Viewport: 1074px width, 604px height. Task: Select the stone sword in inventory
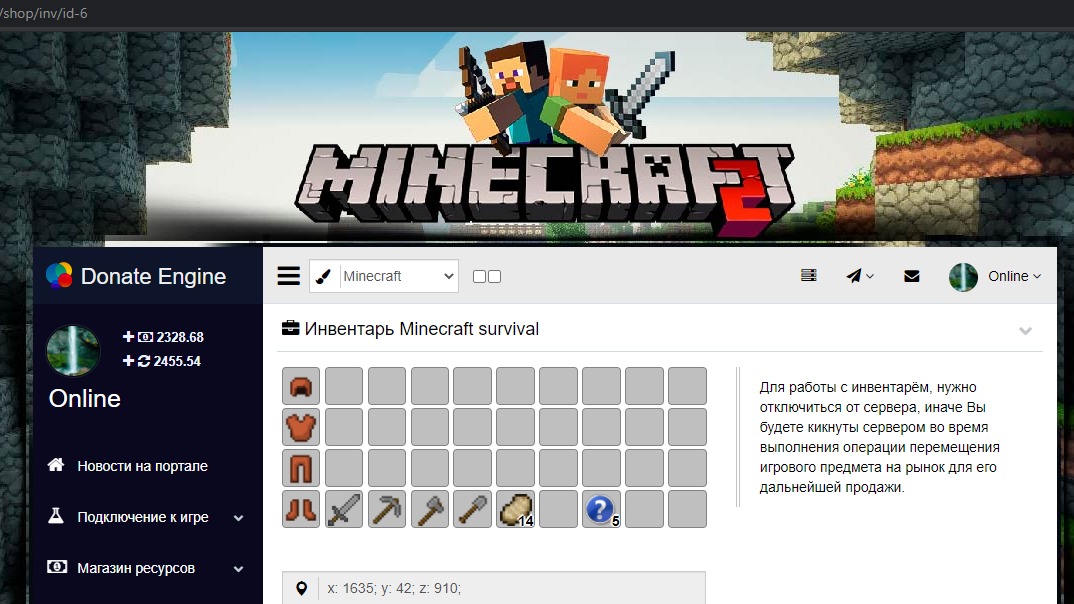pos(344,509)
